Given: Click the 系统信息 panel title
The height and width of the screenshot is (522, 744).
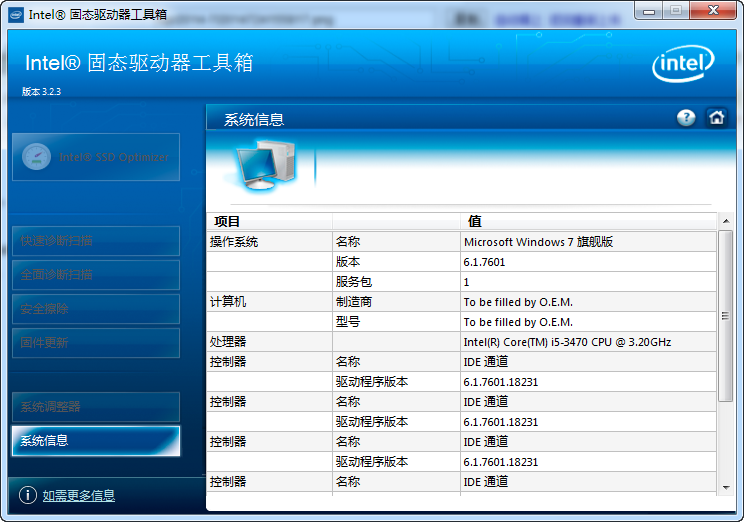Looking at the screenshot, I should coord(254,120).
